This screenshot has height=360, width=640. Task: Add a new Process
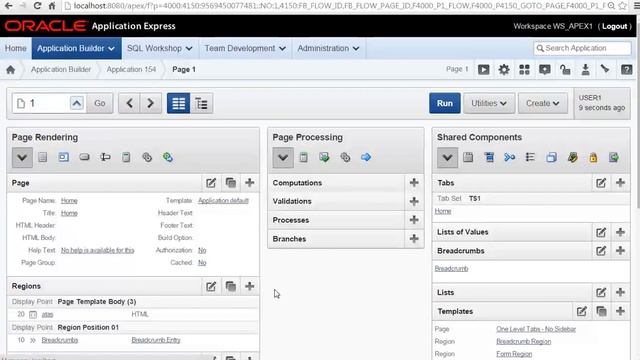point(414,220)
